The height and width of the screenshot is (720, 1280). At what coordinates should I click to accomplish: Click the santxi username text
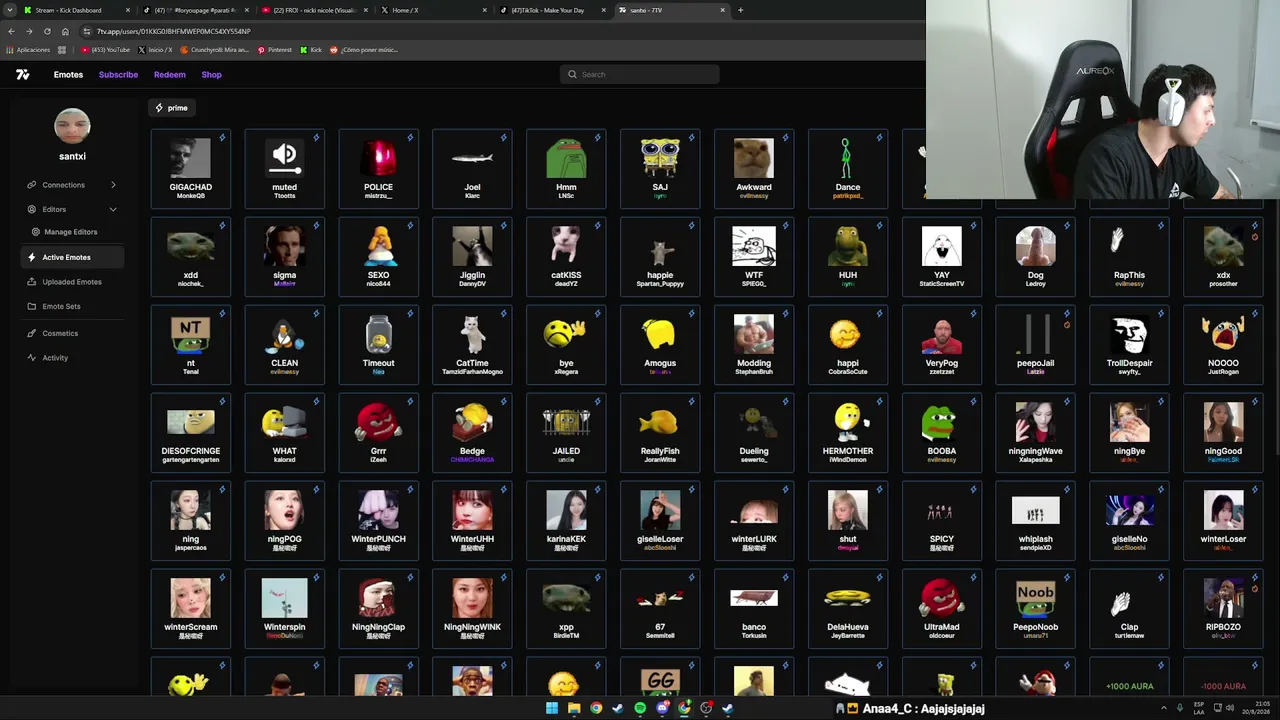[x=72, y=157]
